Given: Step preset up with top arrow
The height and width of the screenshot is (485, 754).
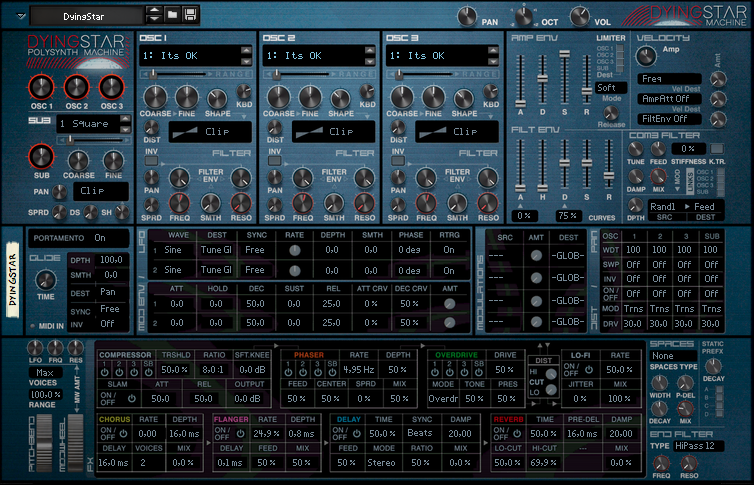Looking at the screenshot, I should 154,10.
